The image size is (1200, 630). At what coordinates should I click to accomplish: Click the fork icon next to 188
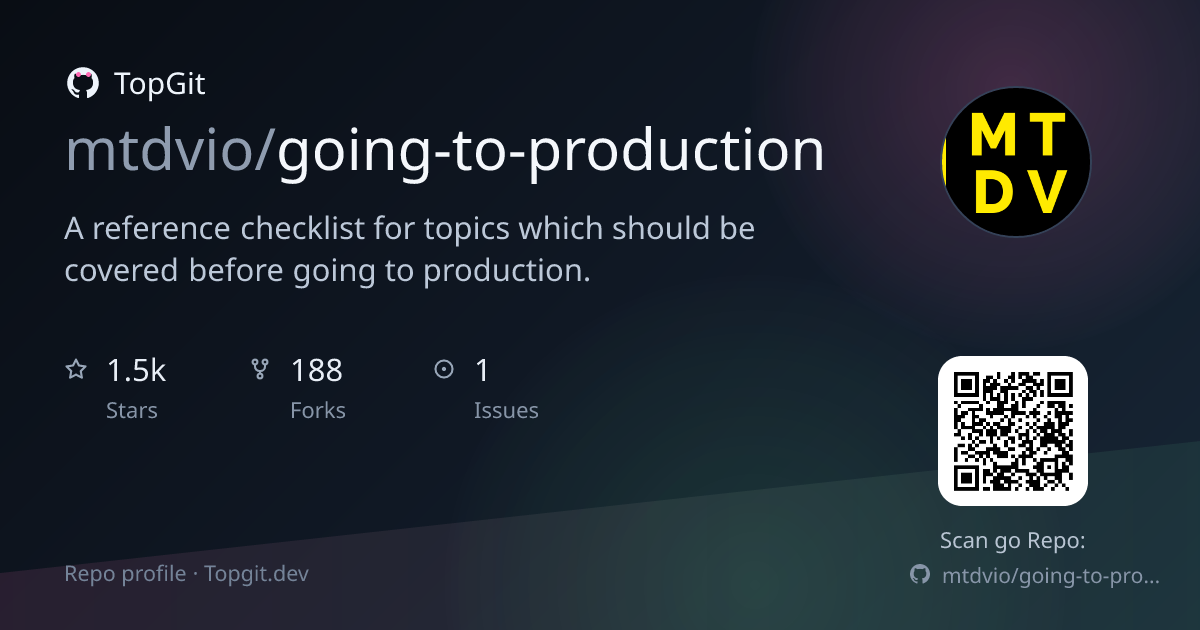[260, 370]
